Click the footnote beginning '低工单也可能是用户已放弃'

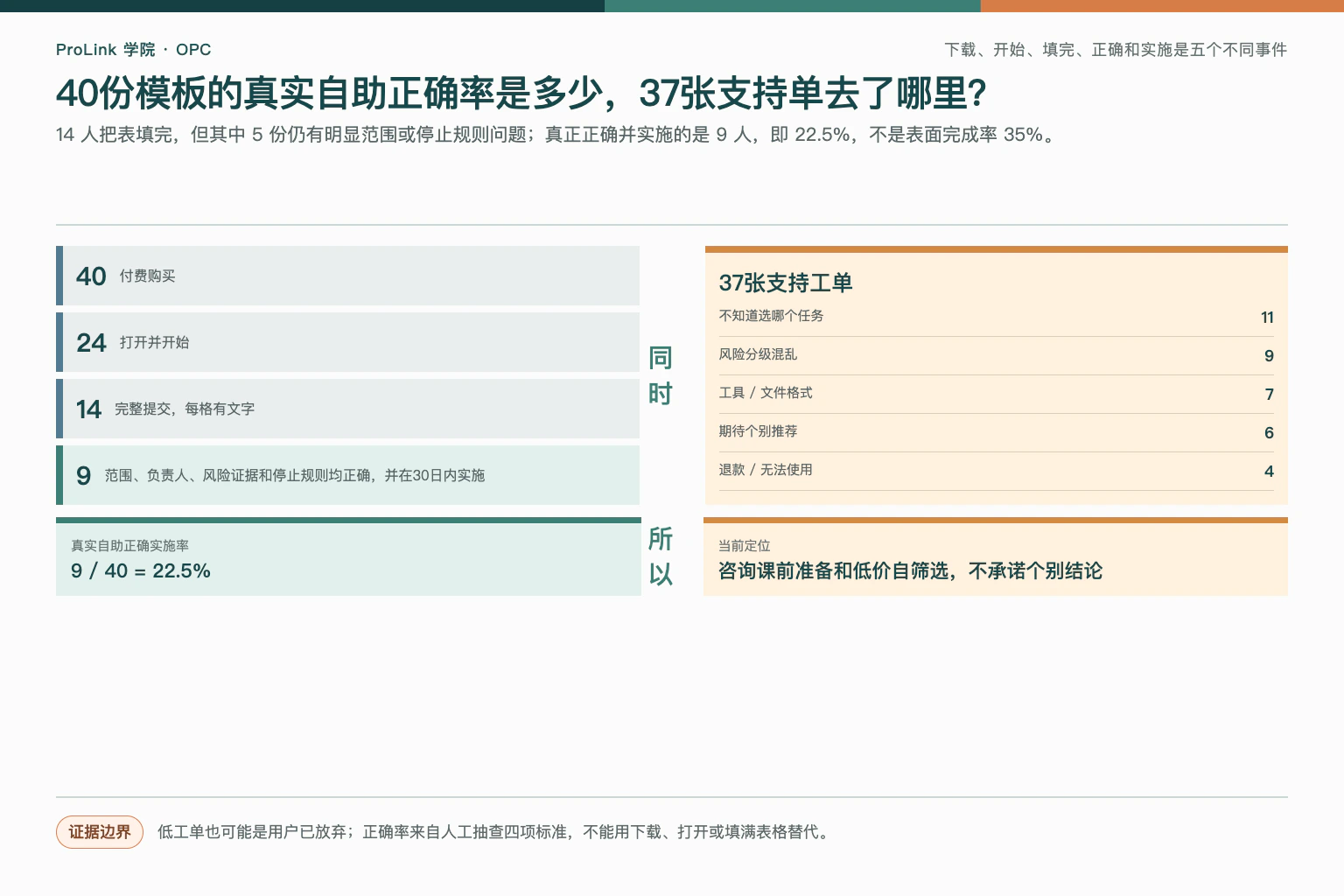493,832
